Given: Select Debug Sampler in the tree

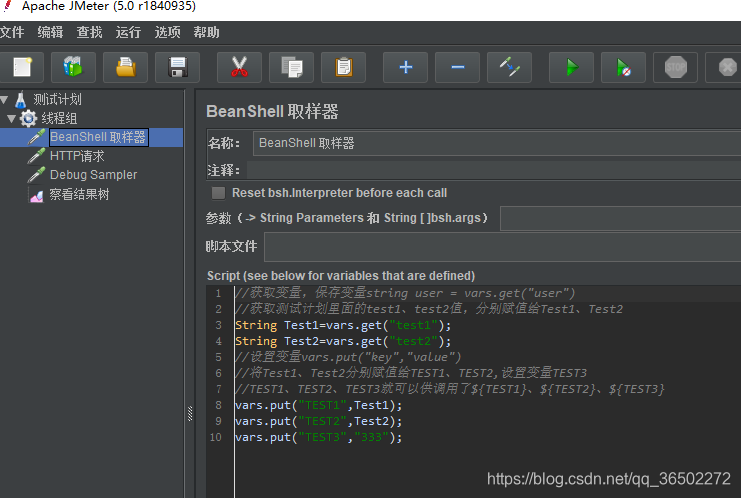Looking at the screenshot, I should click(x=94, y=175).
